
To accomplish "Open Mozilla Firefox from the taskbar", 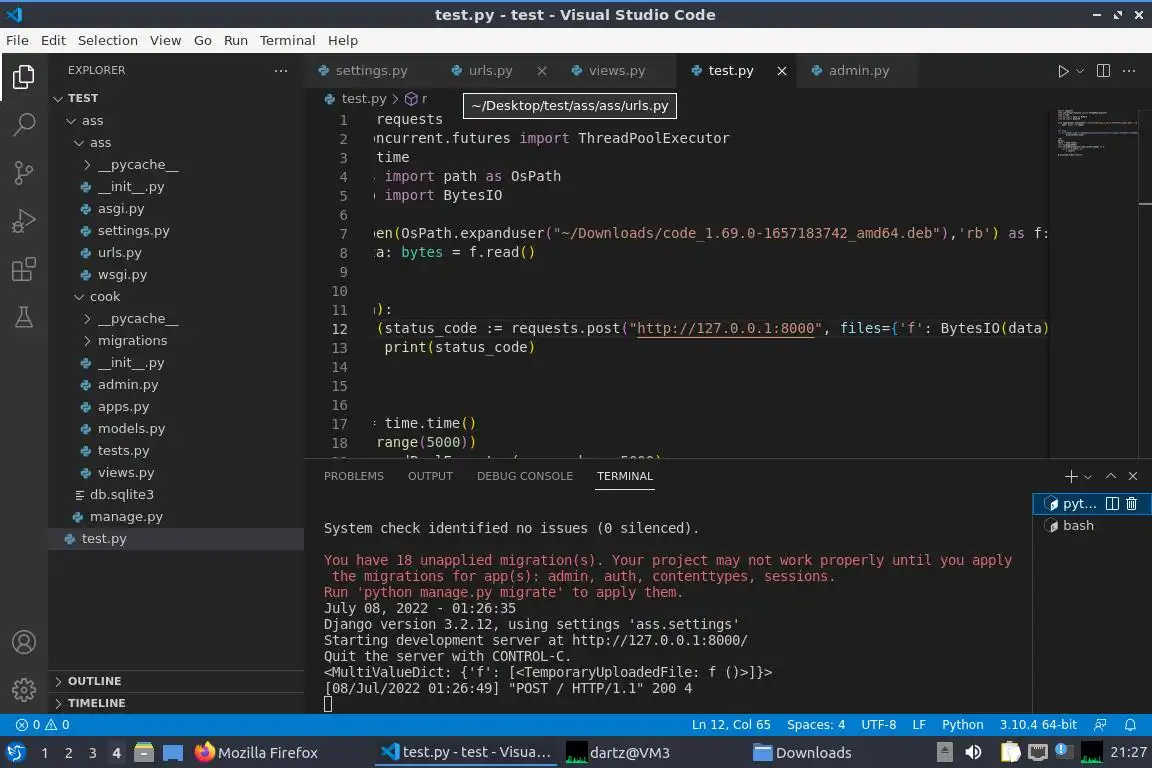I will 257,753.
